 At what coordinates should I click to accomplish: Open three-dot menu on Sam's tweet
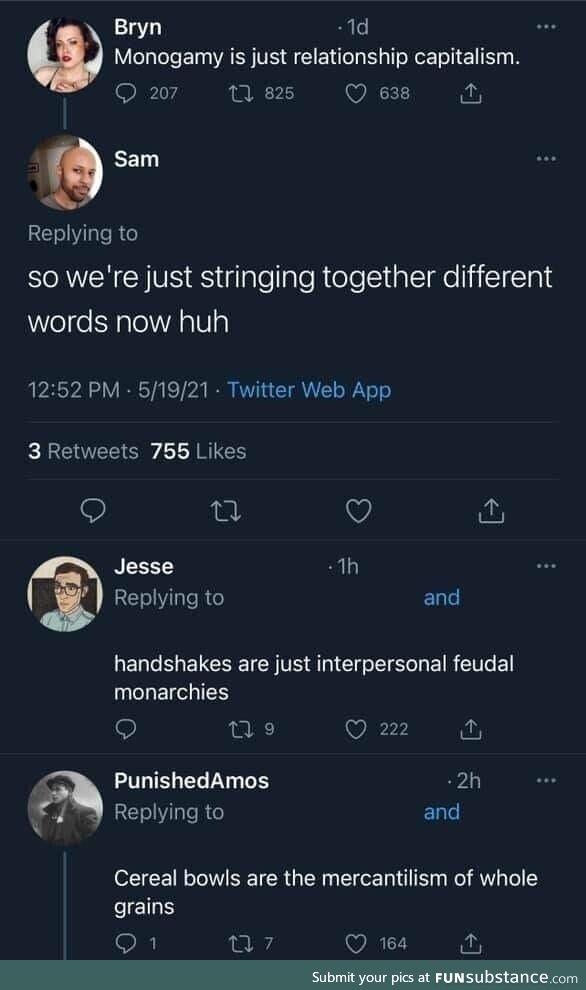point(546,158)
